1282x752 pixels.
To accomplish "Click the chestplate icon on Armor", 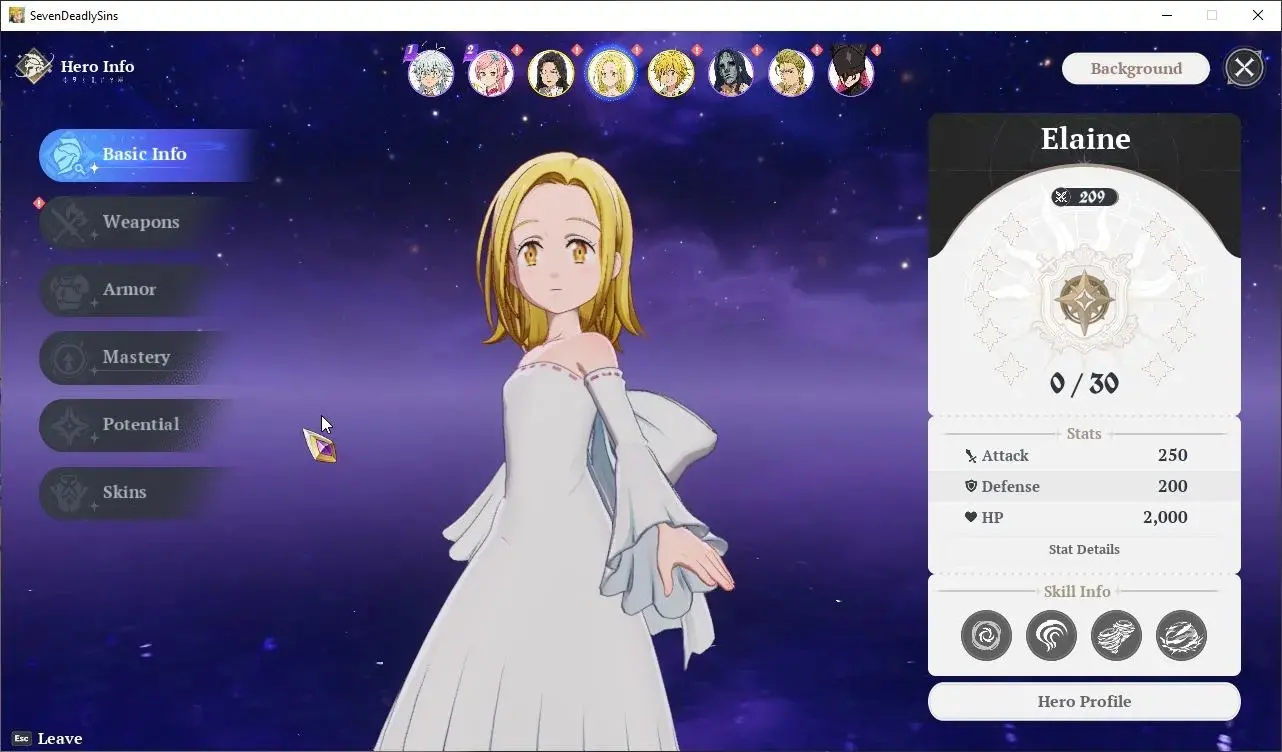I will pos(69,290).
